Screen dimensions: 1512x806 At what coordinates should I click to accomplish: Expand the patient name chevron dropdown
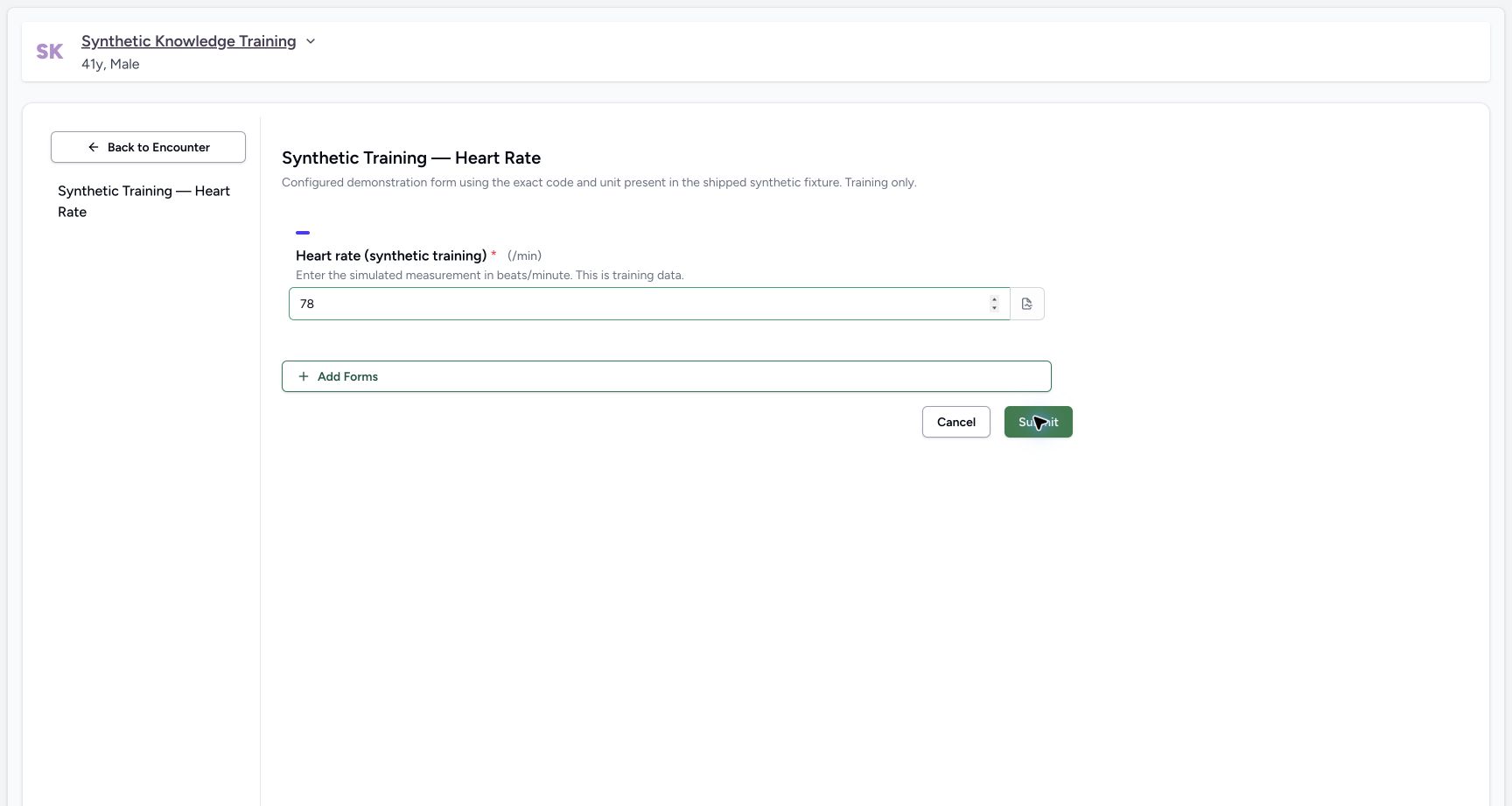tap(311, 41)
